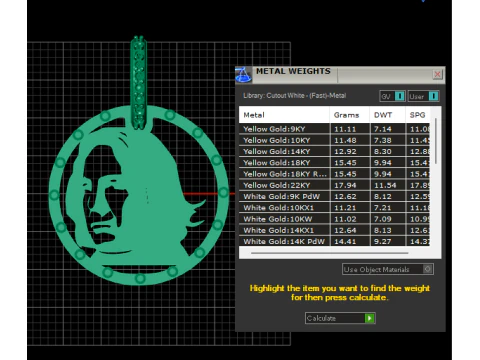Click the Calculate button

click(340, 318)
